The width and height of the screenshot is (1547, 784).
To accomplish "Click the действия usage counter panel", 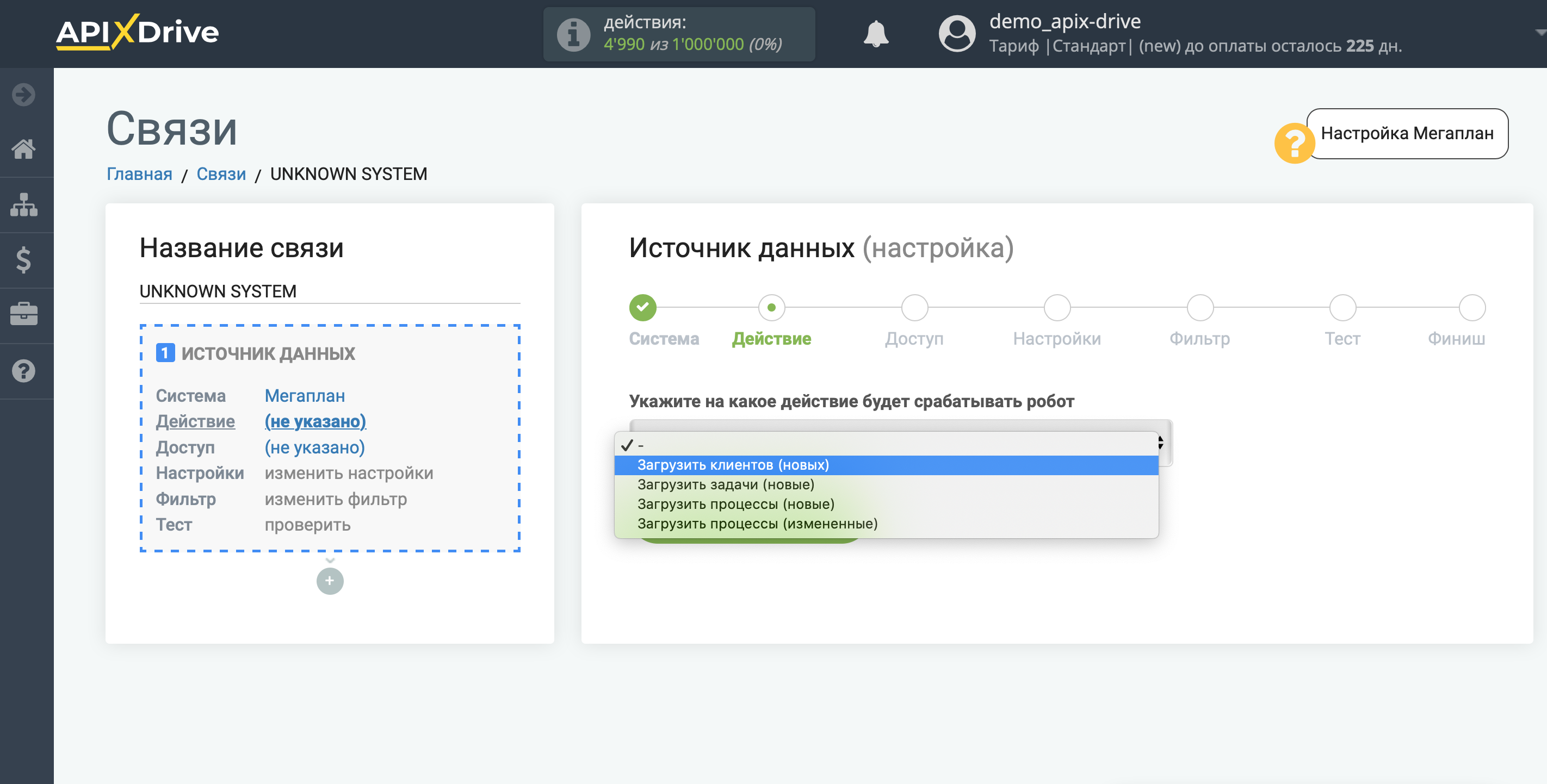I will (679, 34).
